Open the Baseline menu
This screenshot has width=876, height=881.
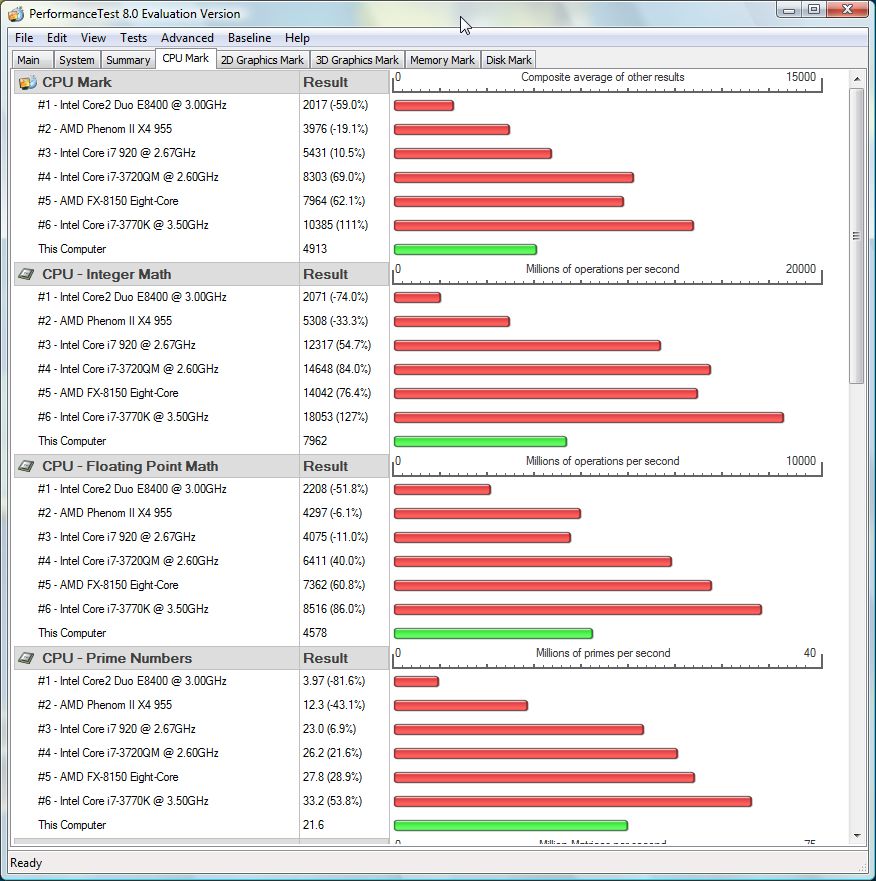(x=249, y=38)
